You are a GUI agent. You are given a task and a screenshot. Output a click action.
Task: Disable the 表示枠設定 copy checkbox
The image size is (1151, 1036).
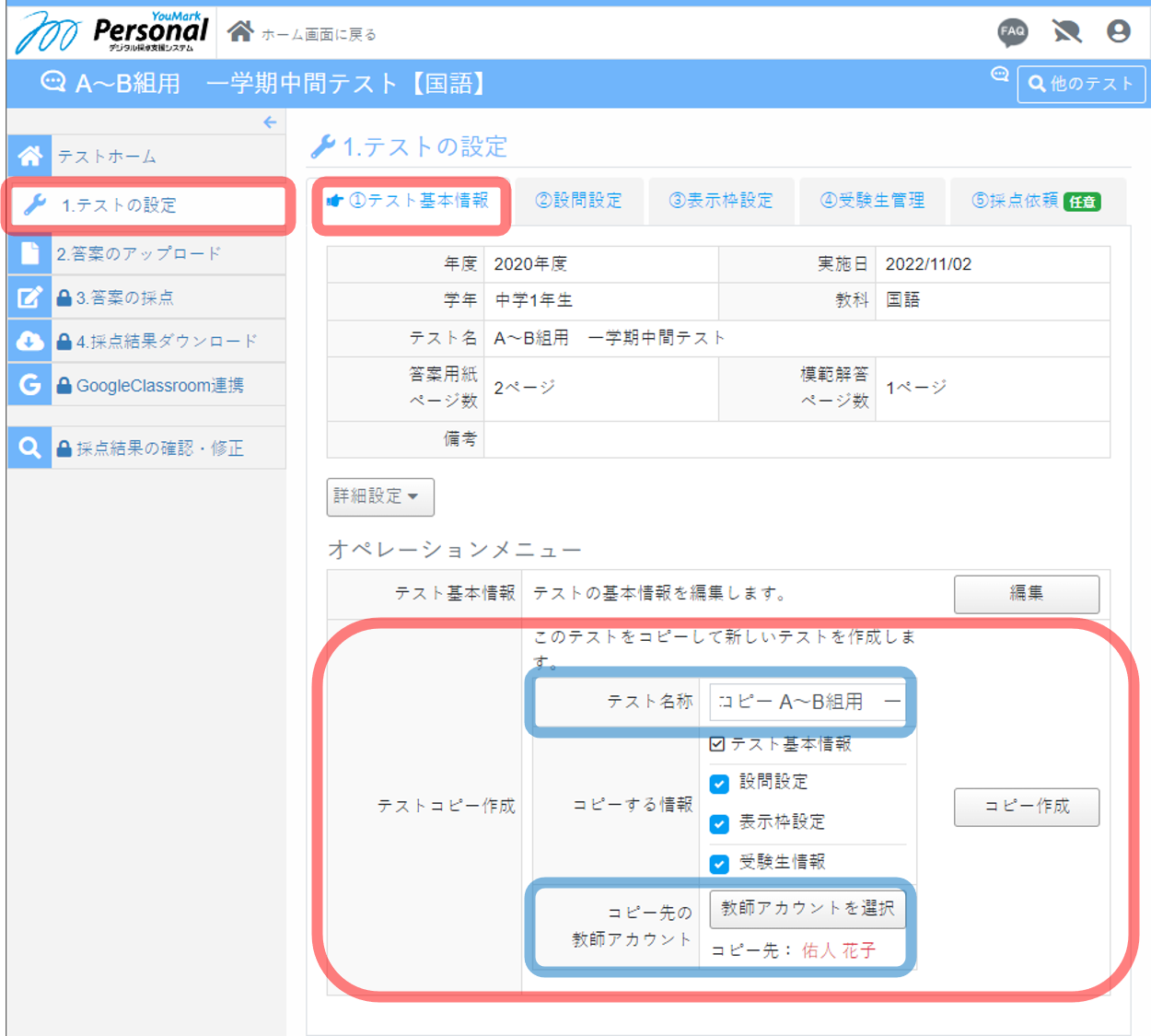(719, 824)
